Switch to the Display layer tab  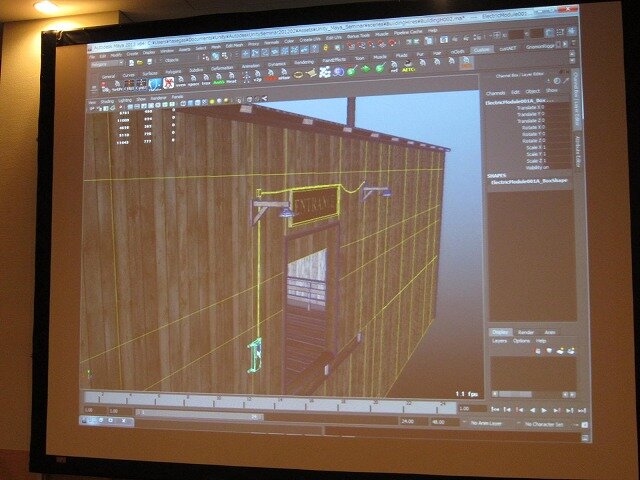[x=500, y=331]
